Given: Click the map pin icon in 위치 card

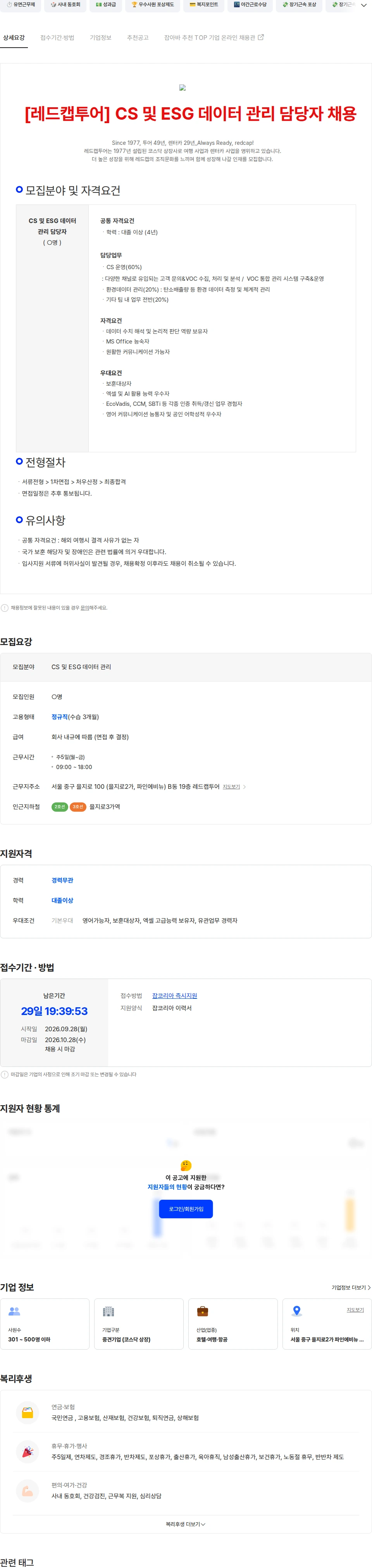Looking at the screenshot, I should pyautogui.click(x=296, y=1310).
